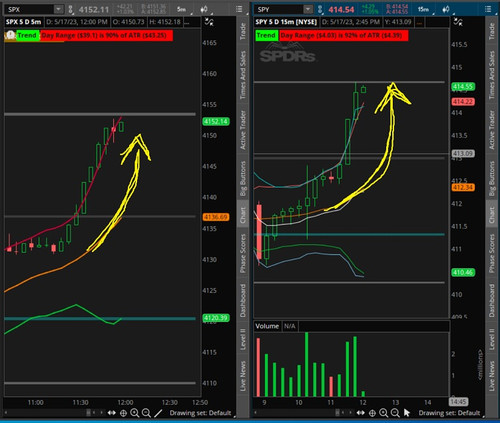Zoom in on the SPX chart

pyautogui.click(x=135, y=413)
